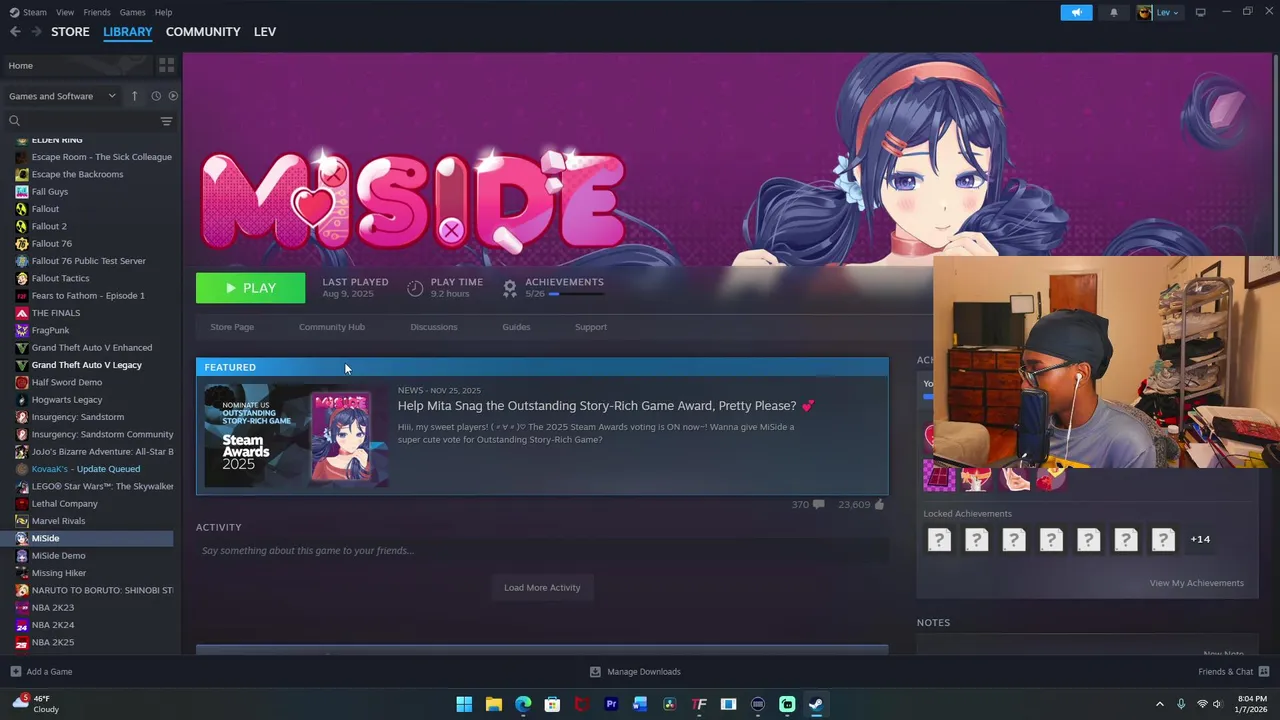The image size is (1280, 720).
Task: Select Lethal Company in the list
Action: 65,504
